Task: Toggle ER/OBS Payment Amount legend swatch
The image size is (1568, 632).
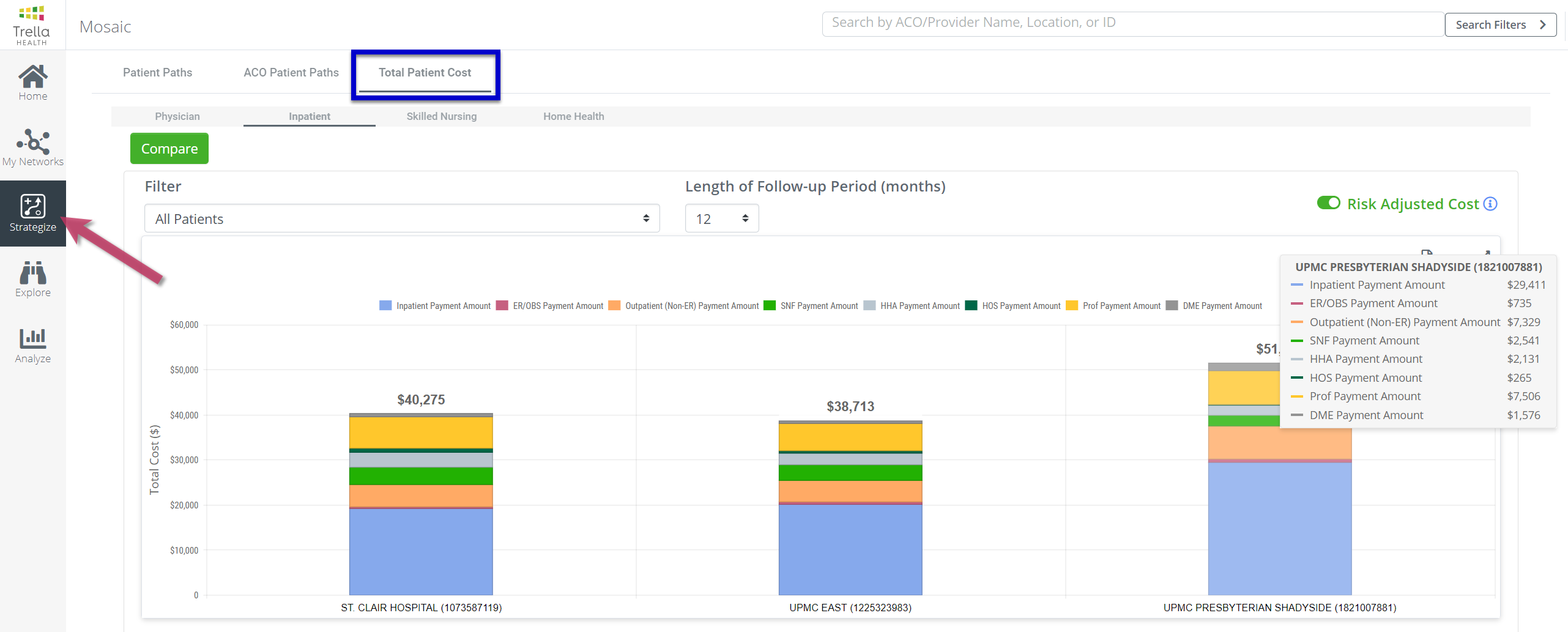Action: click(x=502, y=305)
